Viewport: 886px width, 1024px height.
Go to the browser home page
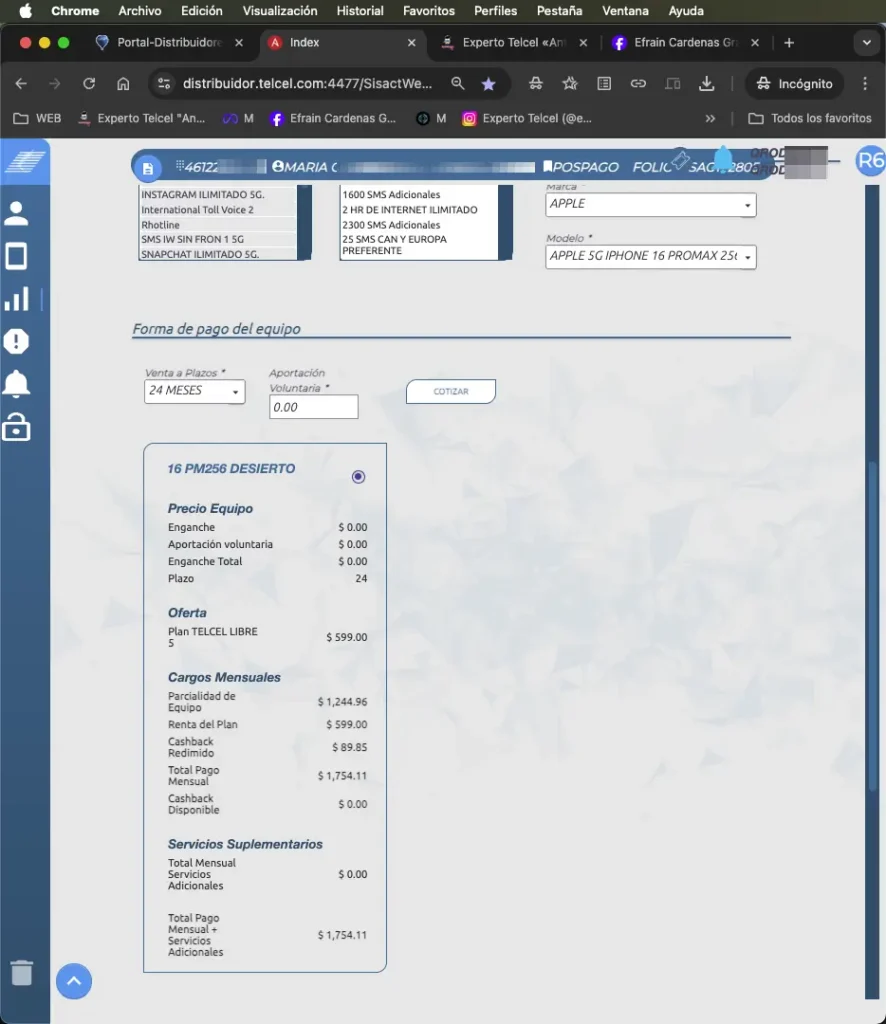pos(123,84)
